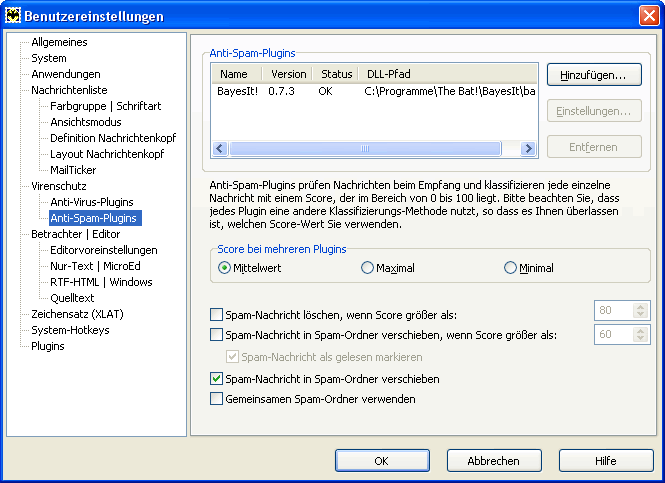665x483 pixels.
Task: Increase the delete score of 80
Action: (x=640, y=307)
